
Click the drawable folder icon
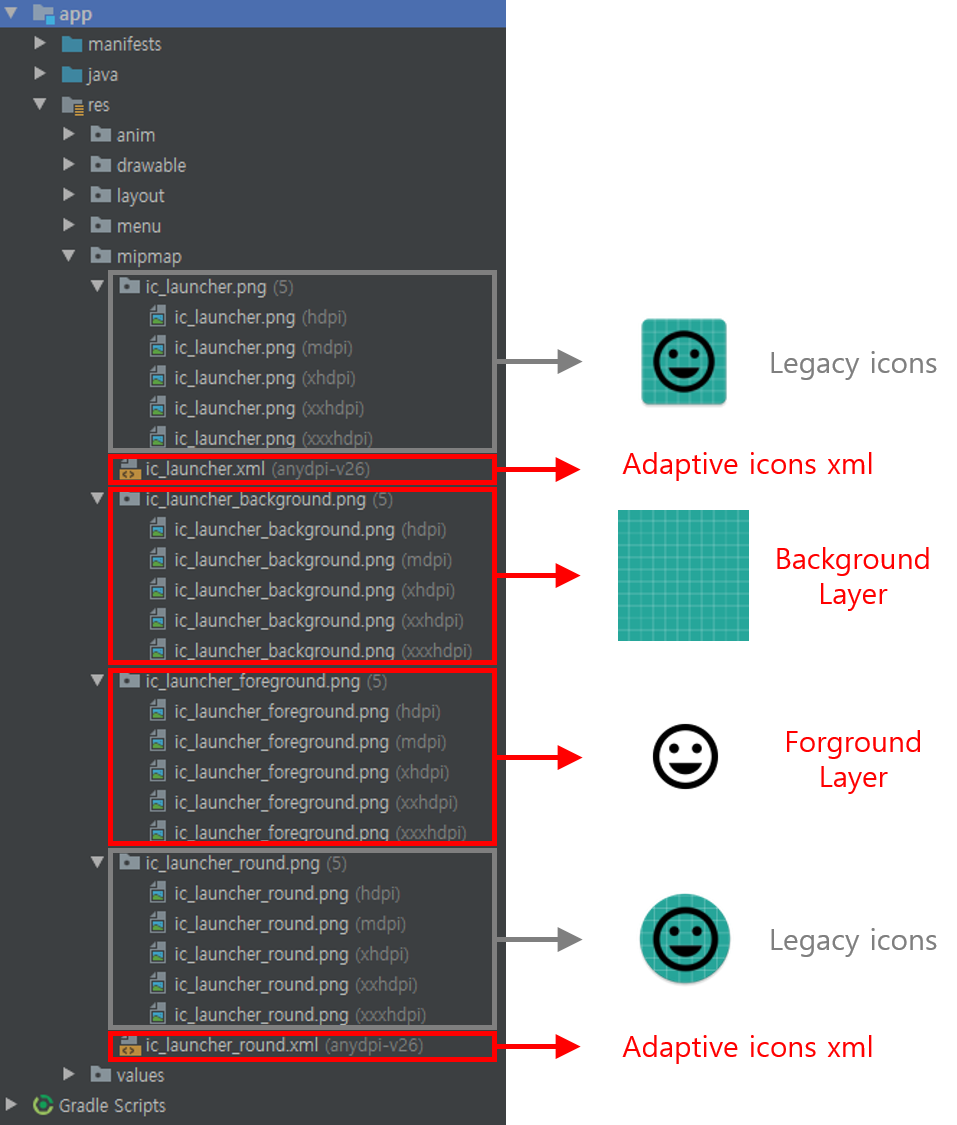[101, 165]
